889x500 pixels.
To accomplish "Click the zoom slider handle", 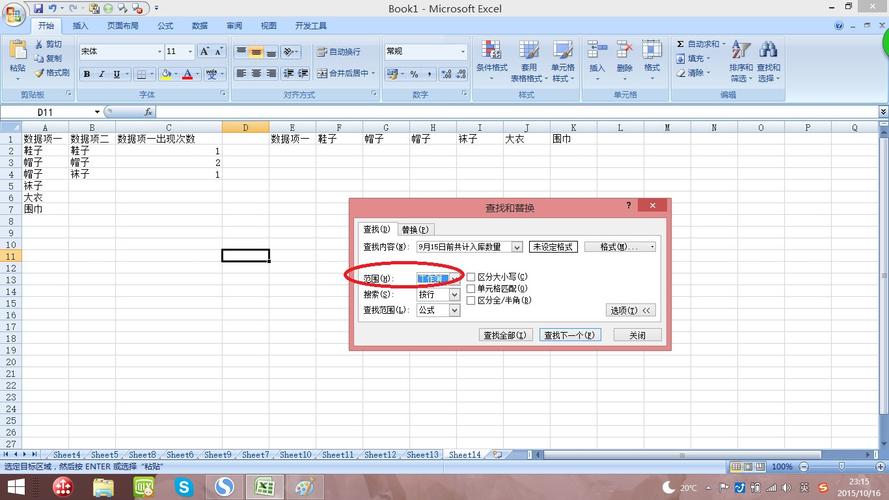I will click(x=842, y=467).
